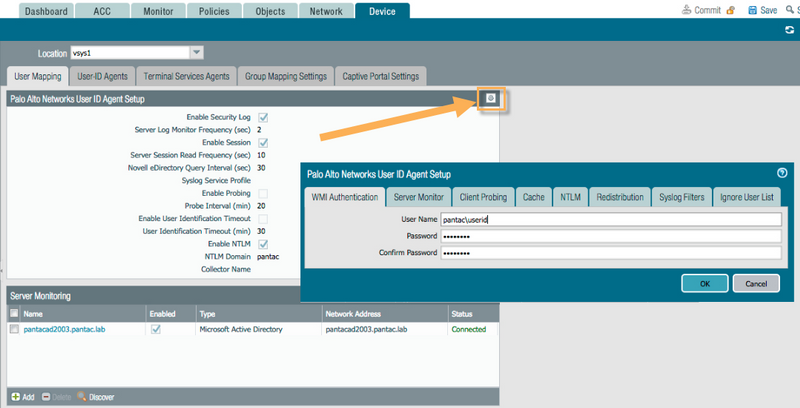Open the Redistribution tab in dialog
This screenshot has width=800, height=408.
[620, 197]
